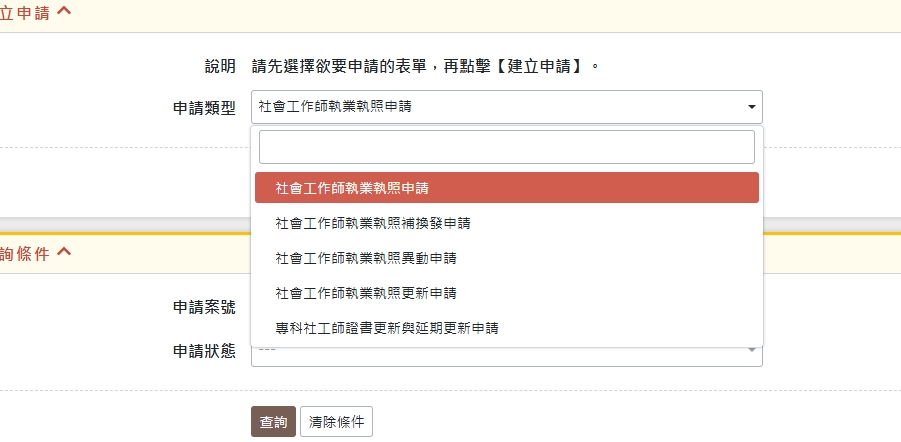Click the 清除條件 button

pyautogui.click(x=336, y=422)
